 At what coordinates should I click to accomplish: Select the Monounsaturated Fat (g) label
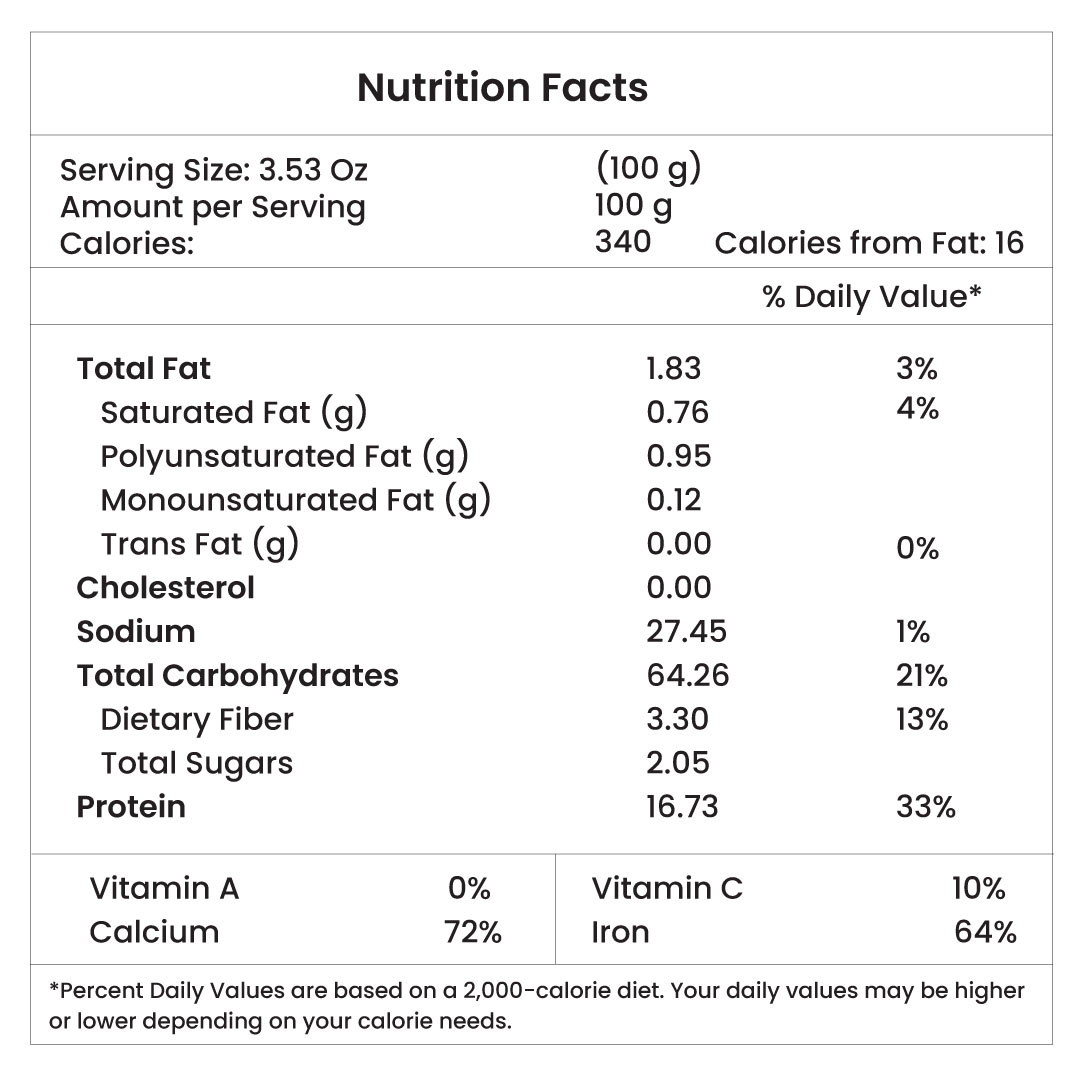point(296,499)
